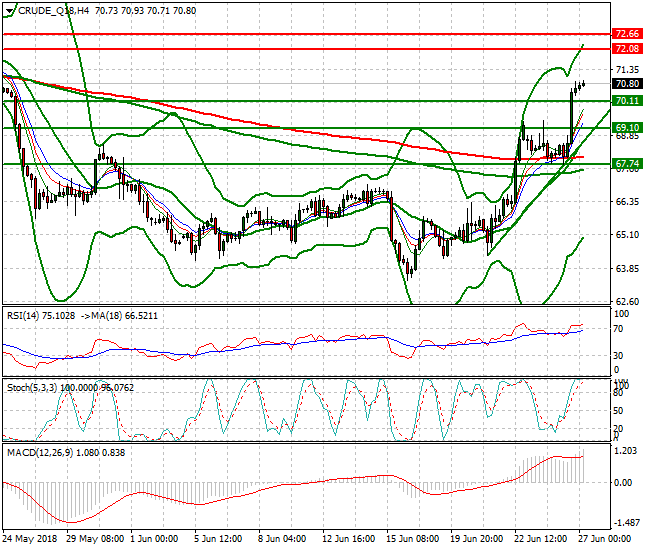Select the red 72.66 resistance price label
This screenshot has width=650, height=550.
click(x=627, y=34)
